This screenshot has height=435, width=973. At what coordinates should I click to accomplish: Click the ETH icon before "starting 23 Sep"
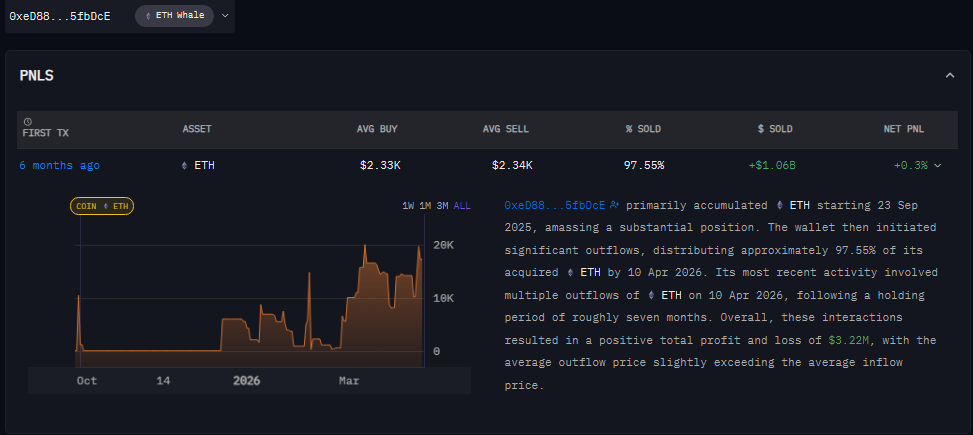[x=779, y=205]
